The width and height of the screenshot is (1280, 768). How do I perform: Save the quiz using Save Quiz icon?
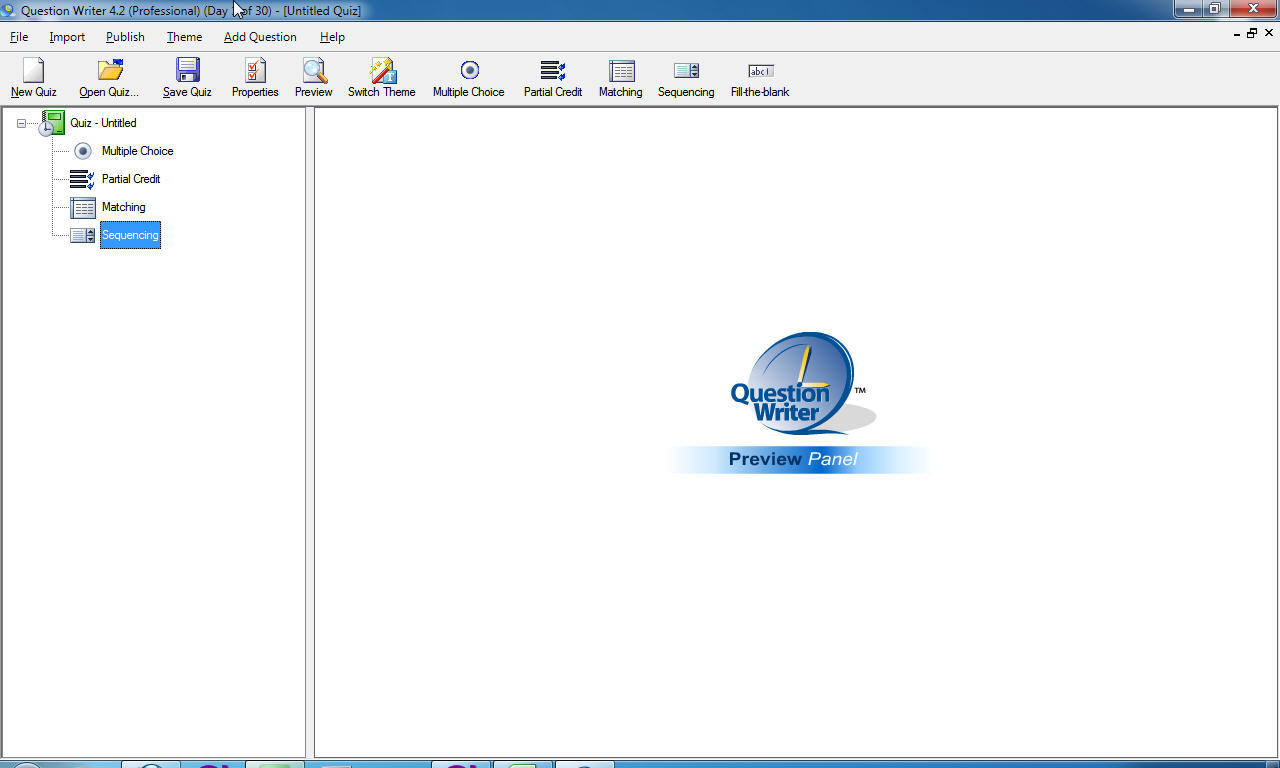point(187,70)
